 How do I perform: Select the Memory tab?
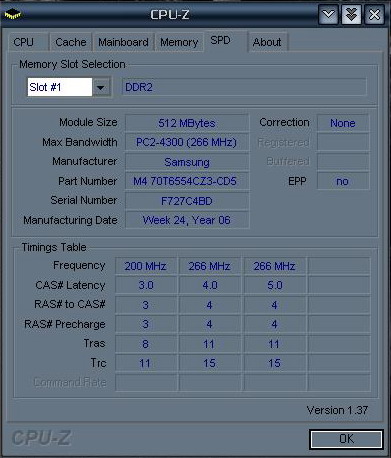click(179, 42)
